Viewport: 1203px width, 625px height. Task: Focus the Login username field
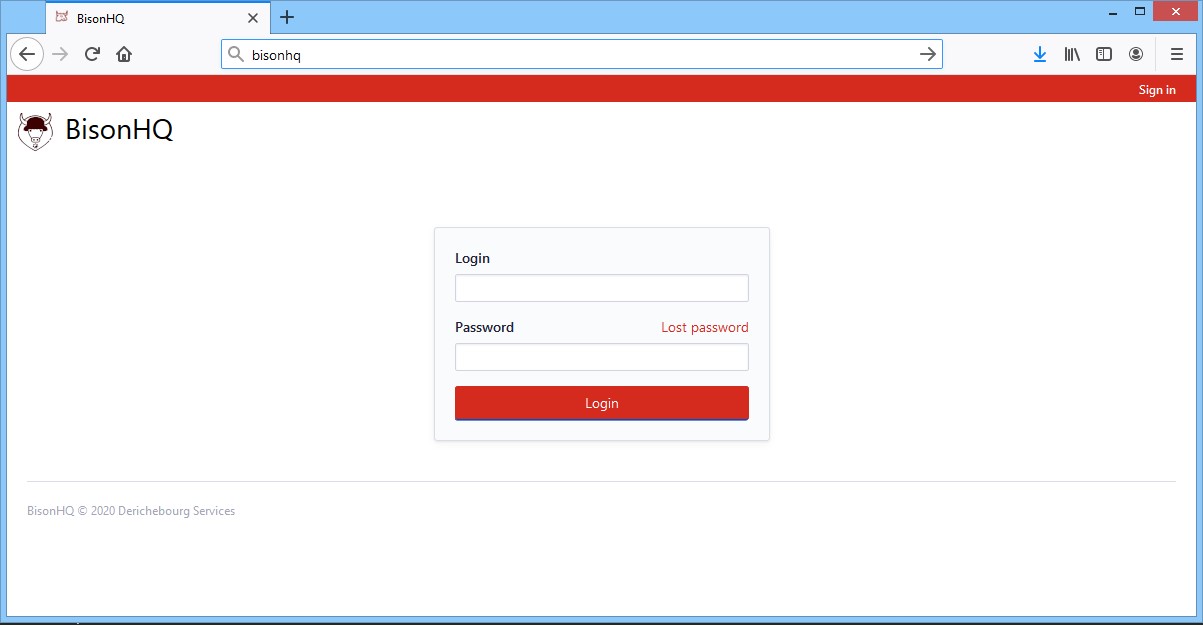pyautogui.click(x=601, y=288)
